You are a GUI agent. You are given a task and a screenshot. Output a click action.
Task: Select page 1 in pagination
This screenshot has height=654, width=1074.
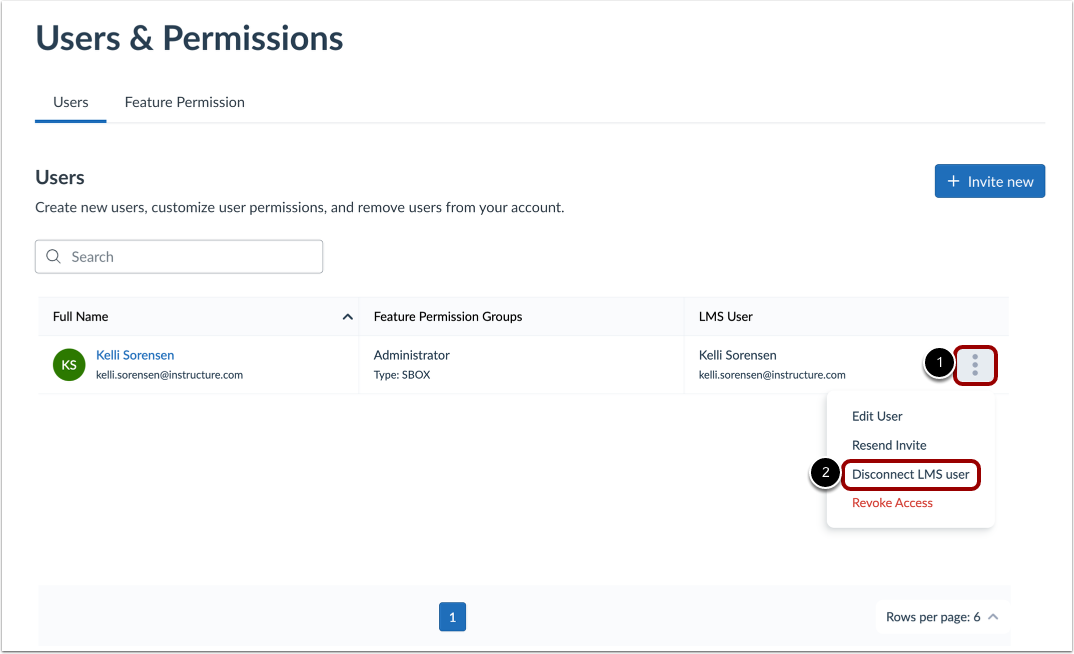[452, 617]
